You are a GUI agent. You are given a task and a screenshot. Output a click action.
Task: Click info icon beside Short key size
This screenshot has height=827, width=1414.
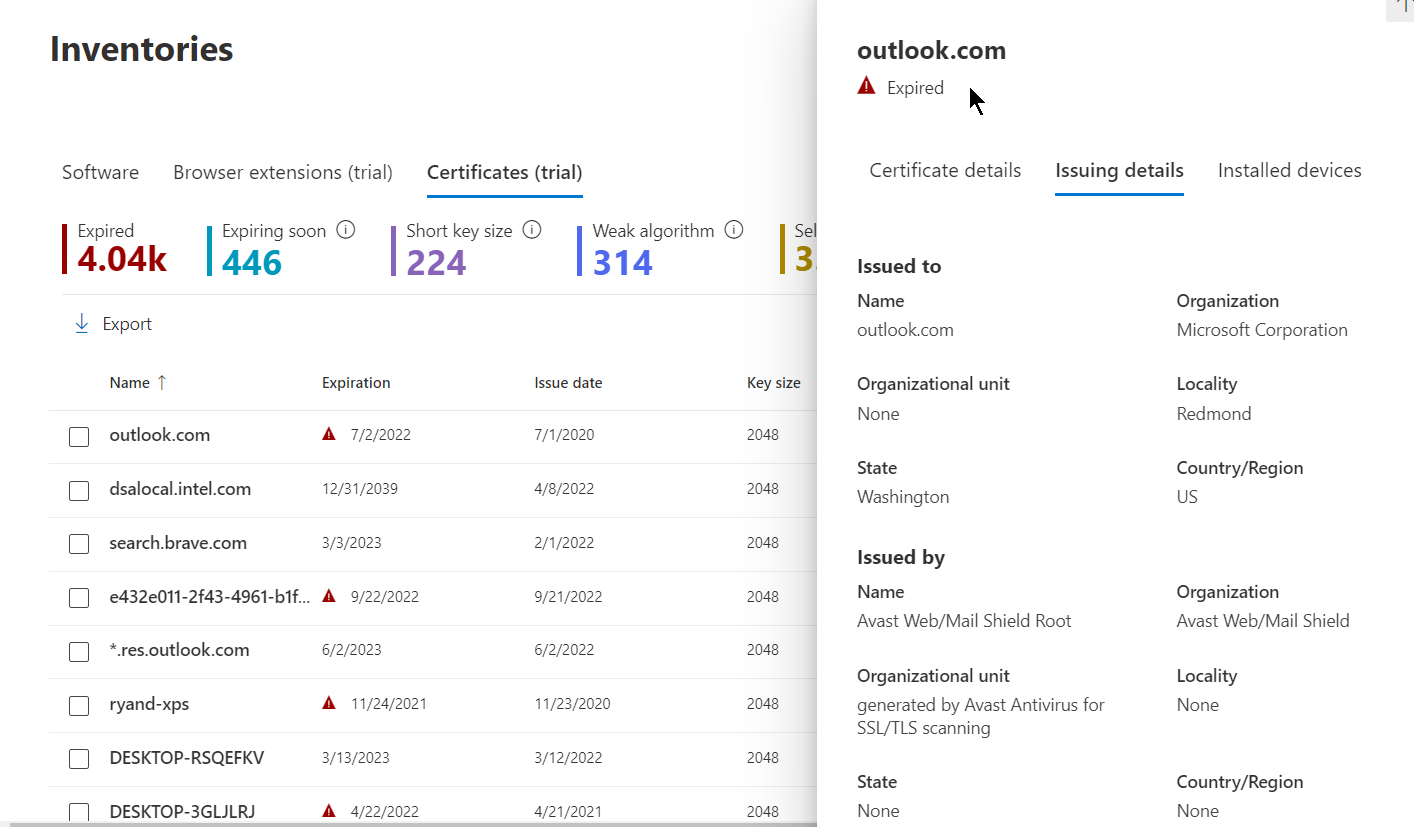click(x=532, y=231)
